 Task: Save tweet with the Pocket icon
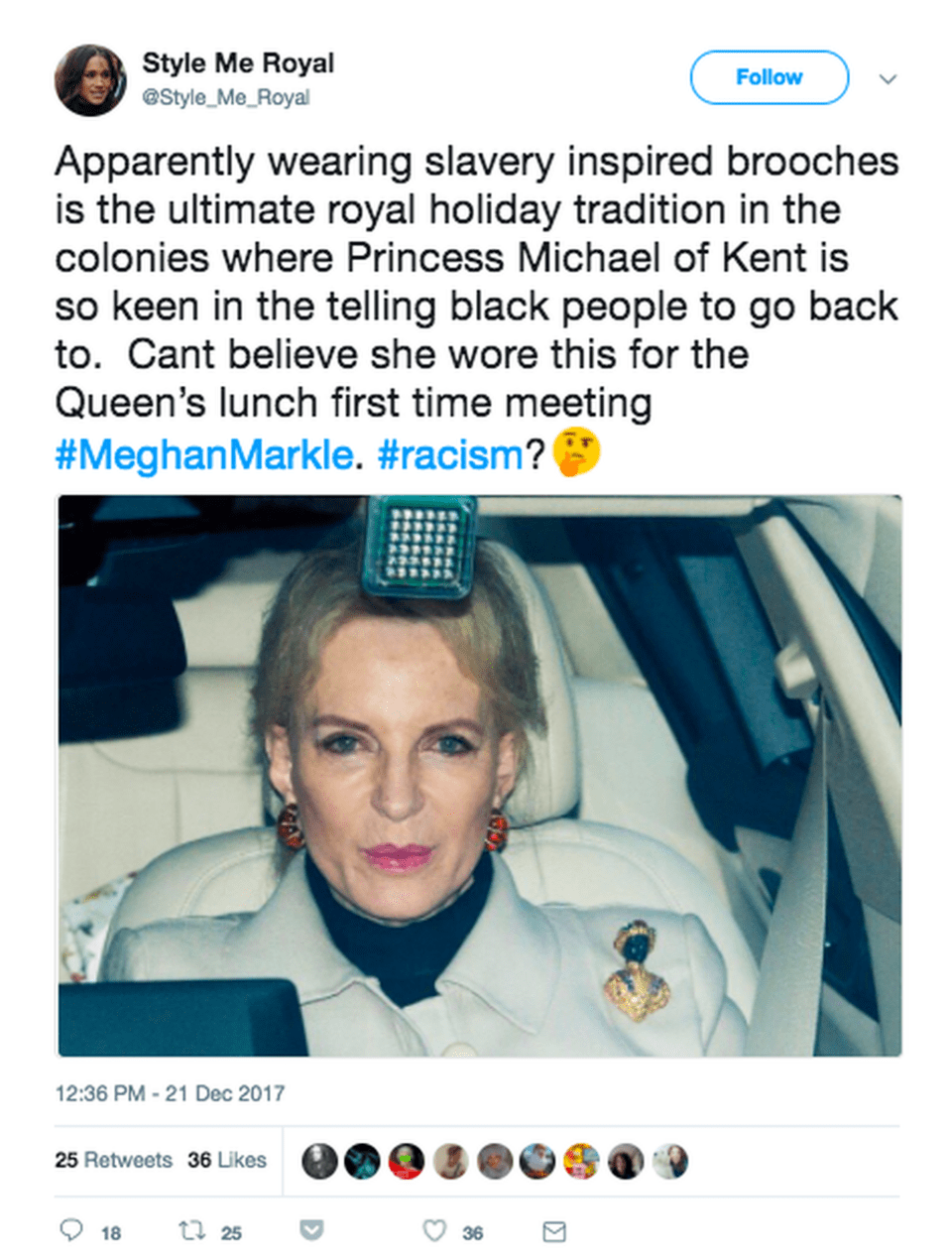[311, 1231]
